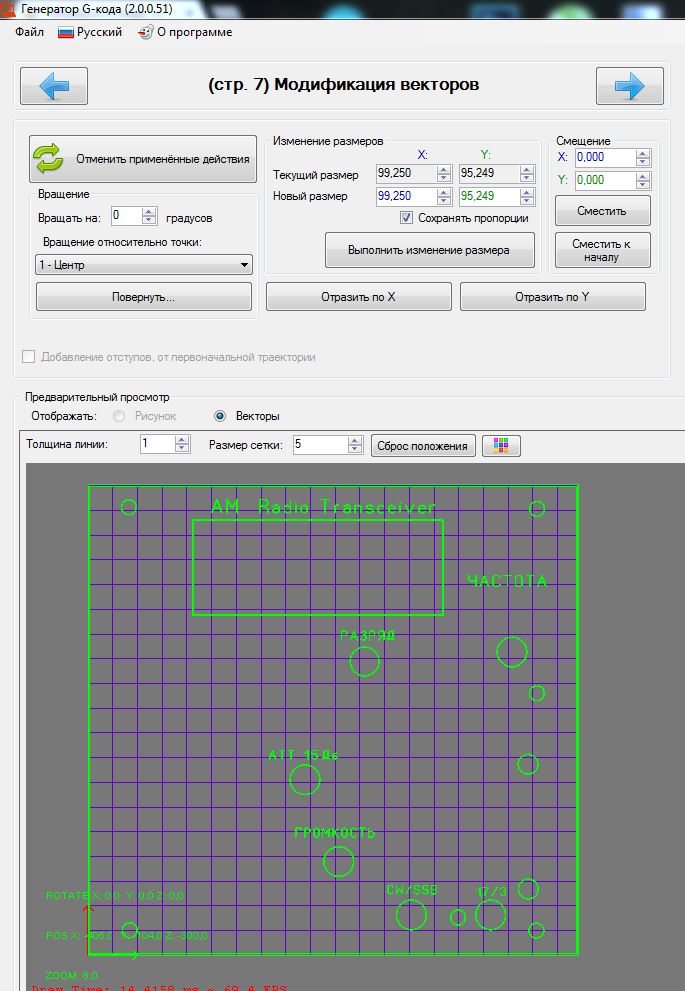The width and height of the screenshot is (685, 991).
Task: Adjust the rotation degrees spinner arrows
Action: coord(149,216)
